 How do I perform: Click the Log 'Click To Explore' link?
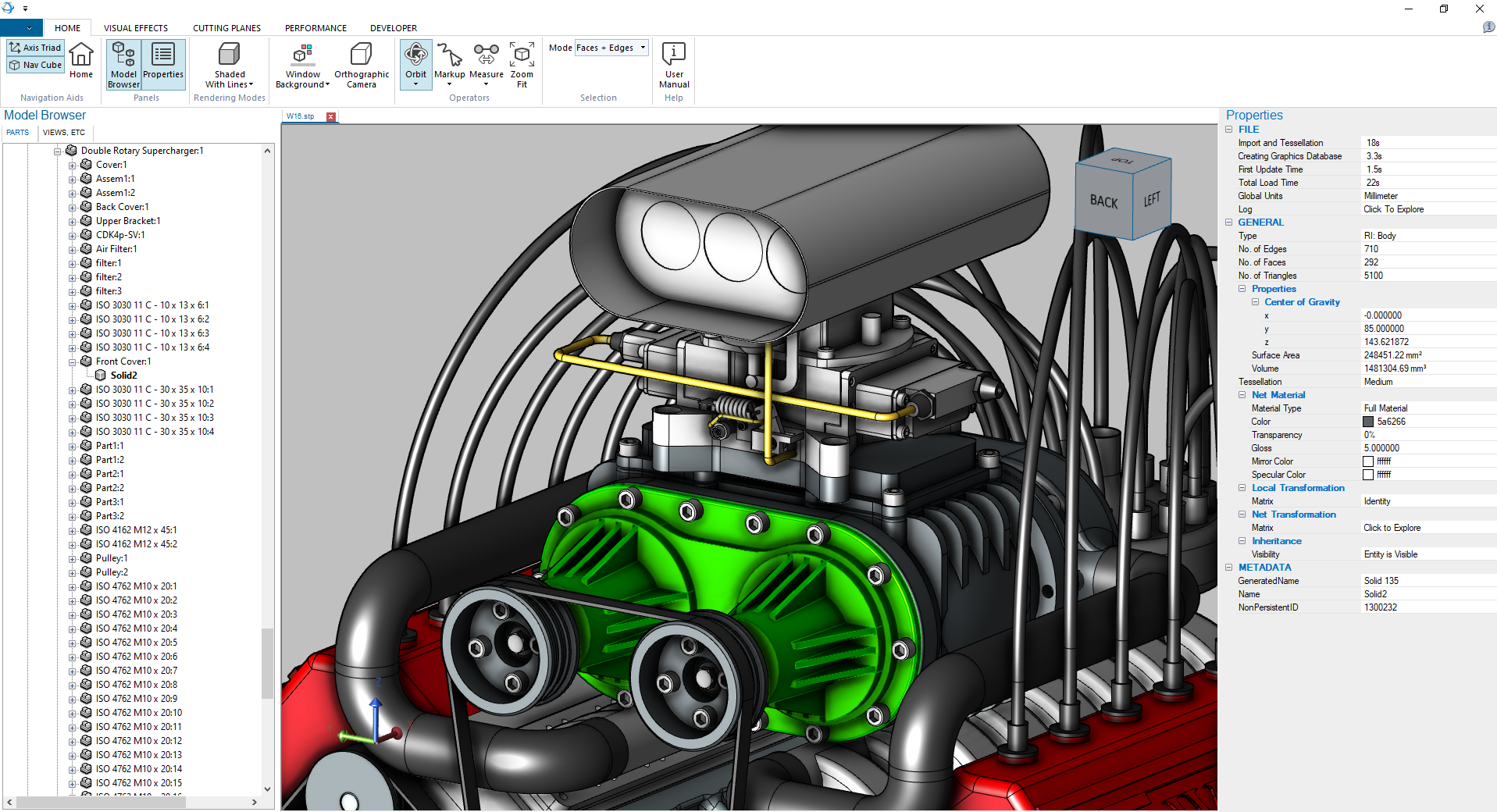(1393, 209)
